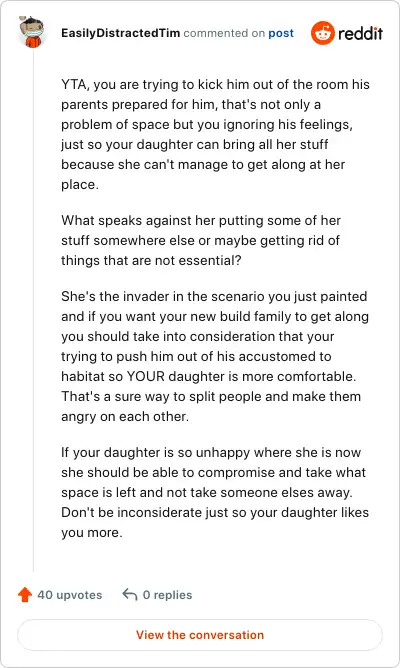Click the "40 upvotes" label

[x=70, y=595]
